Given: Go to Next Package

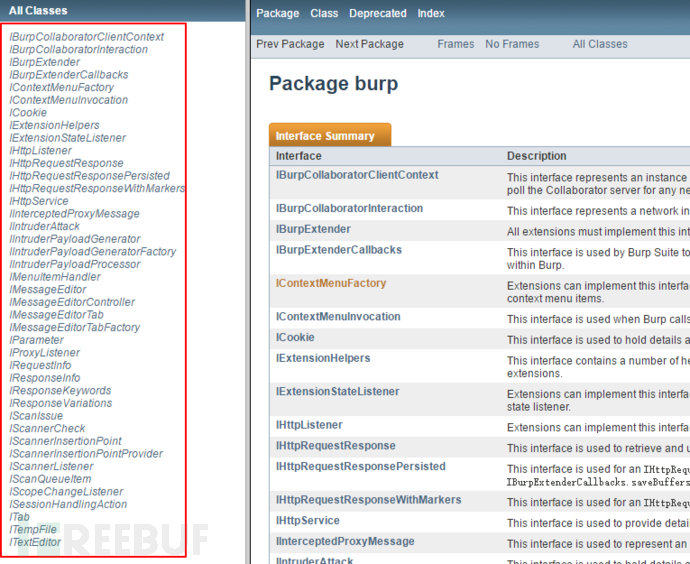Looking at the screenshot, I should click(x=369, y=44).
